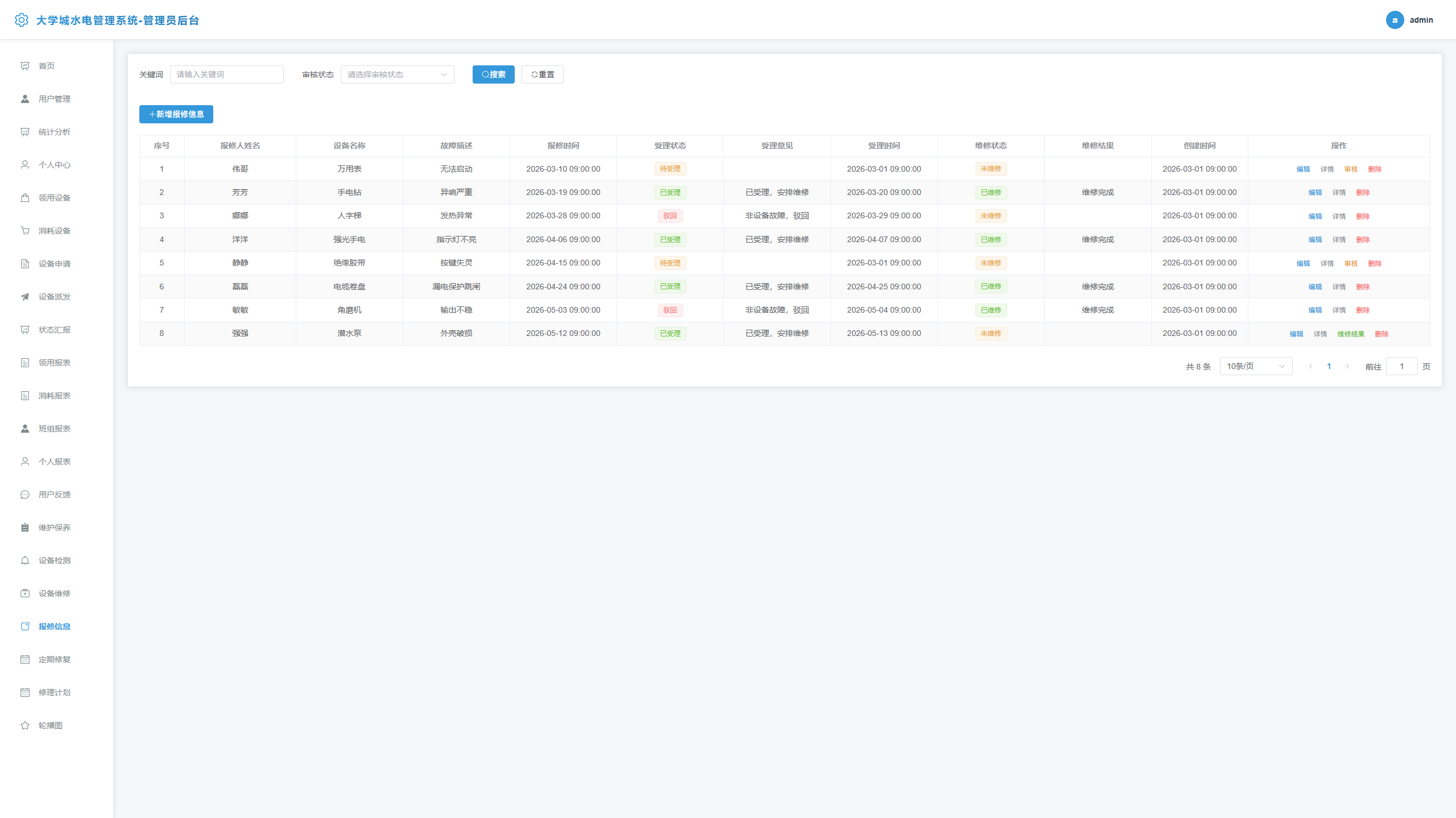Click the 设备检测 bell icon
This screenshot has height=818, width=1456.
(x=25, y=560)
